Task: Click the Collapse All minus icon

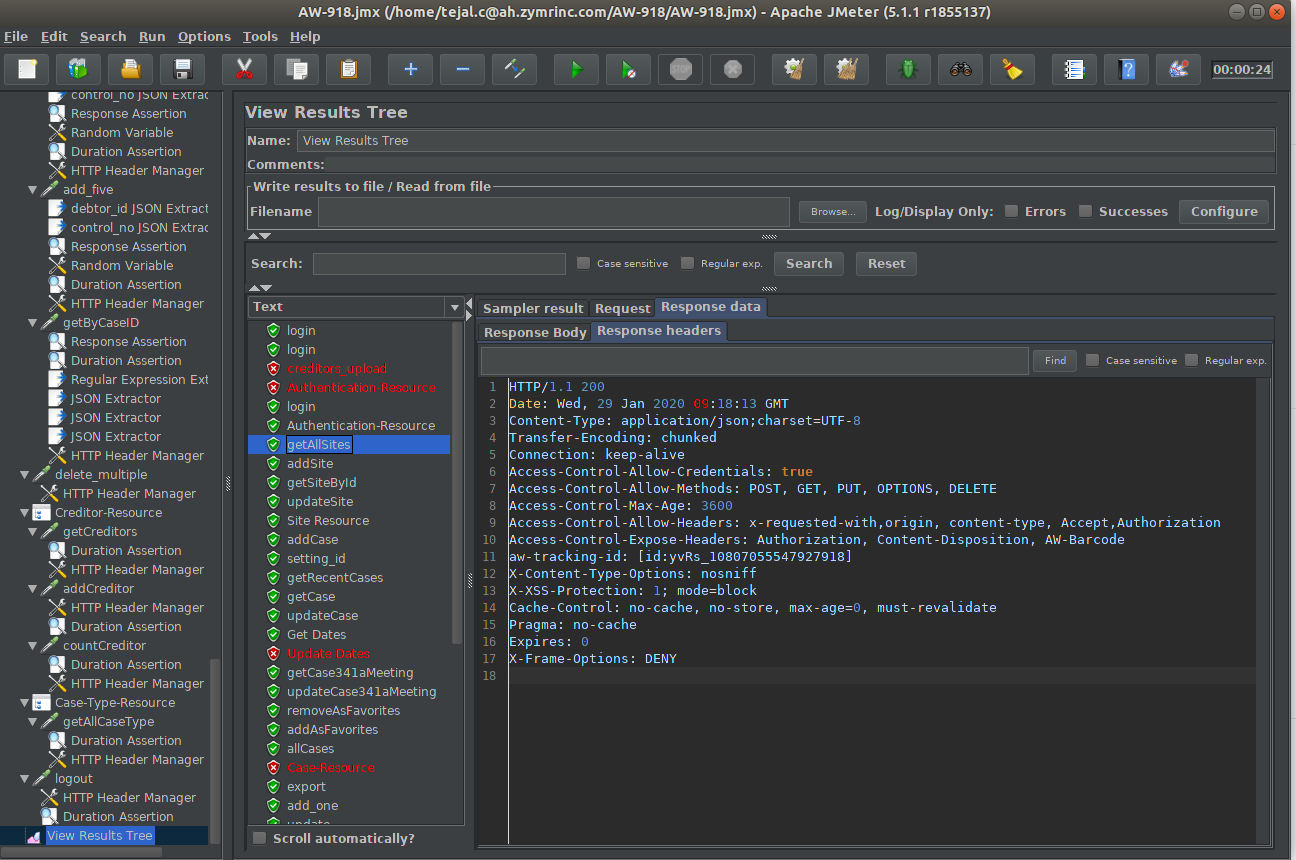Action: click(x=462, y=69)
